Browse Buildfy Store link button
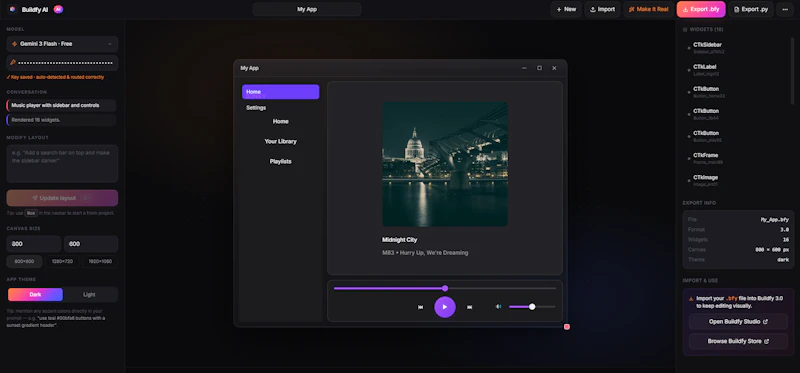Screen dimensions: 800x373 pyautogui.click(x=738, y=341)
